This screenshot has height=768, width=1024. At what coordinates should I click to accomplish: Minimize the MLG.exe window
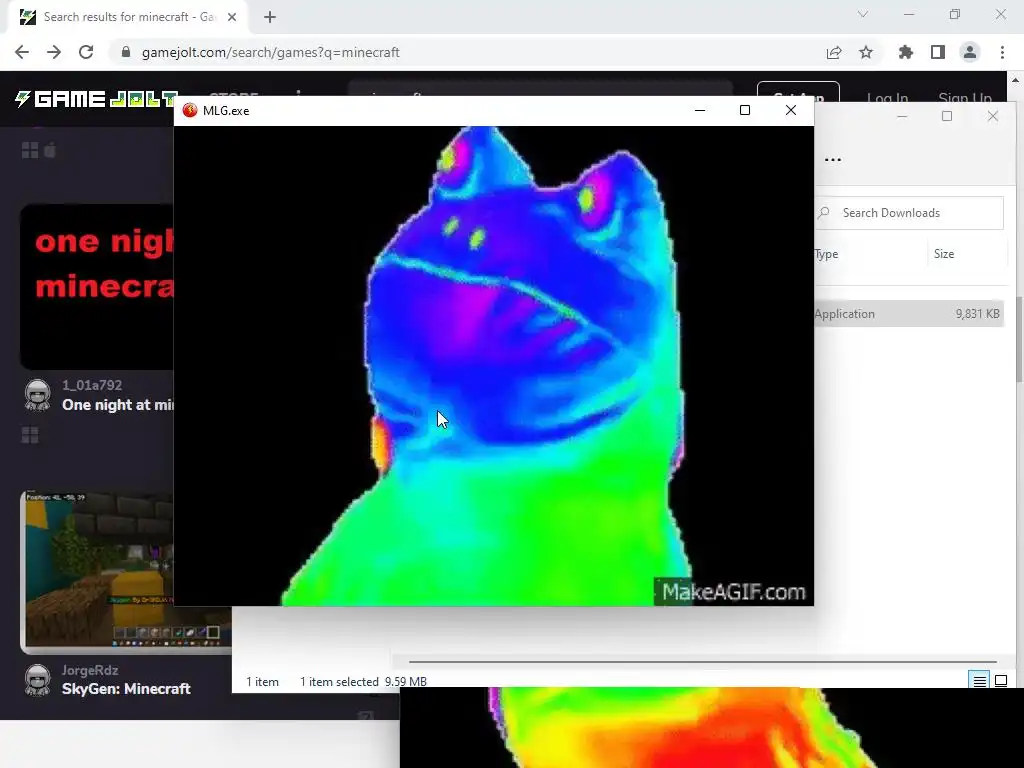click(700, 110)
